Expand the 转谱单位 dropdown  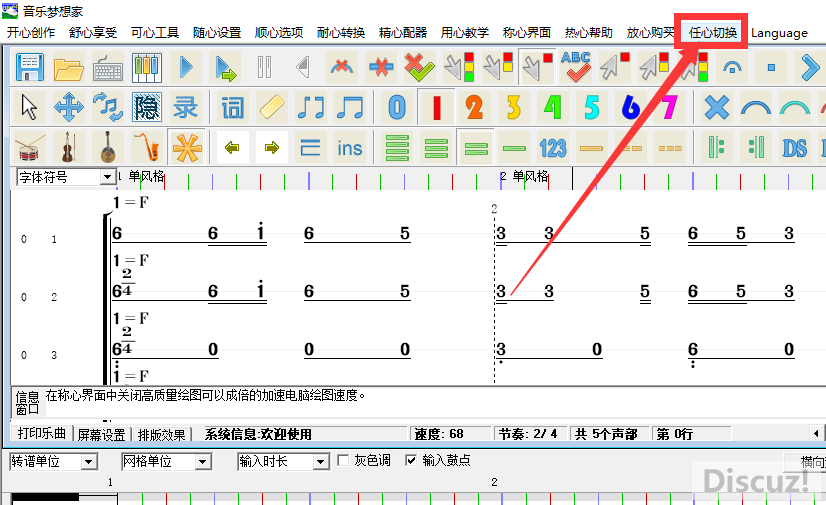[89, 462]
